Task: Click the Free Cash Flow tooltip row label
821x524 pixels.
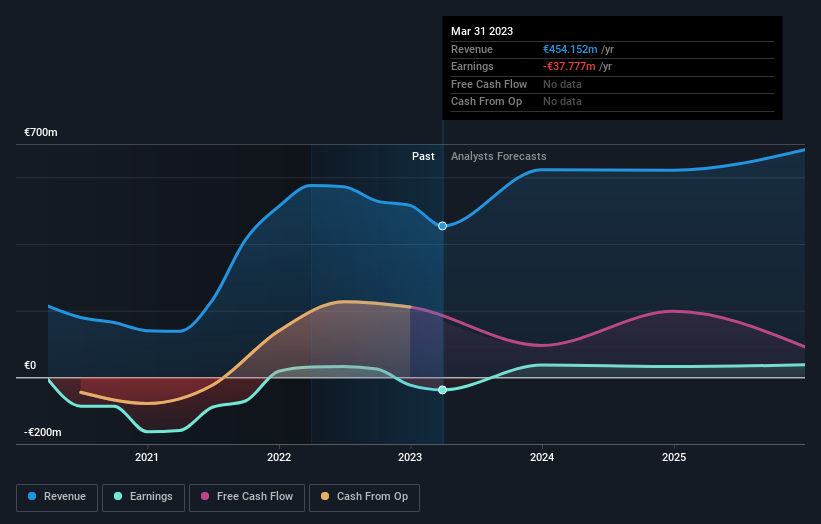Action: coord(489,84)
